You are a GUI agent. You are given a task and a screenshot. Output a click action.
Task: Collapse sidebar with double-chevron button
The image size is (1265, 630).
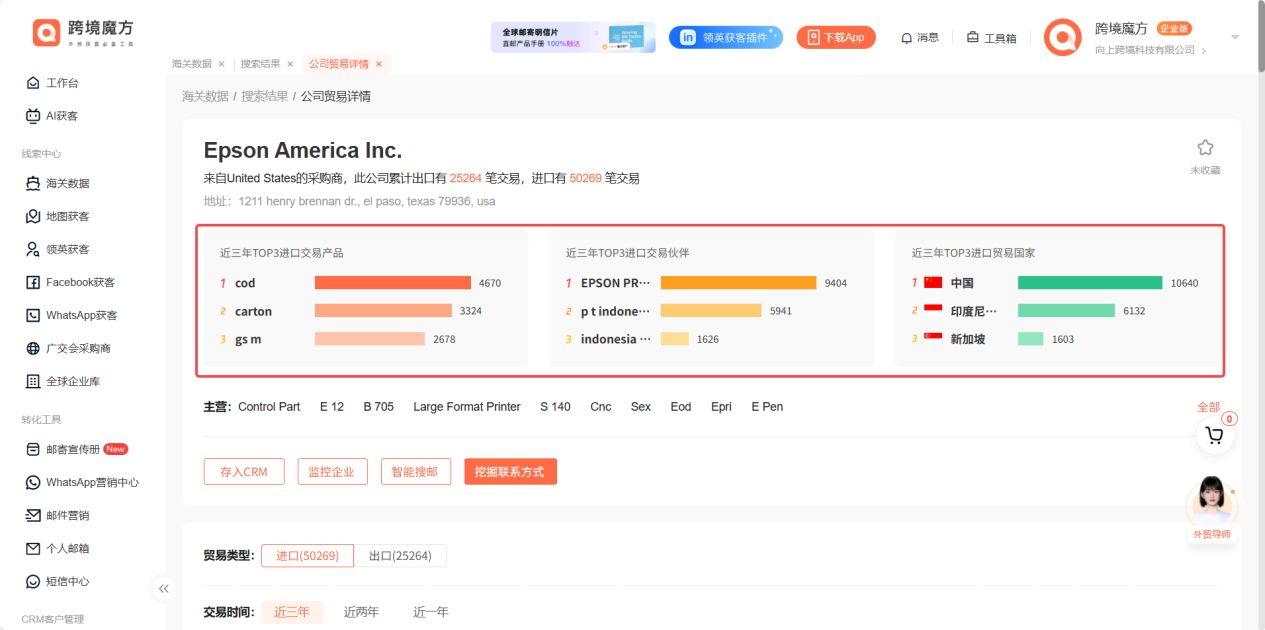(164, 588)
